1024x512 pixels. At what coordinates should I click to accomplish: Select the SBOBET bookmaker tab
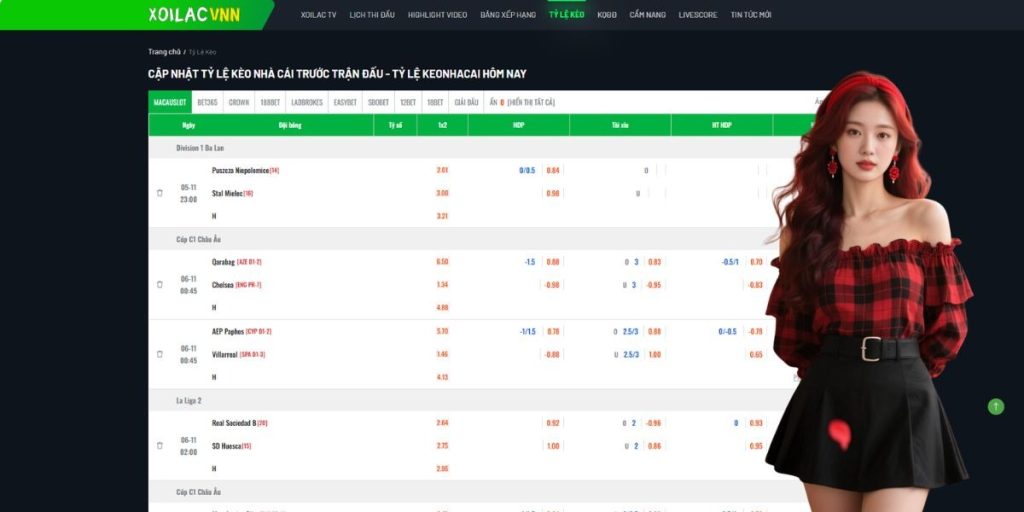tap(378, 102)
